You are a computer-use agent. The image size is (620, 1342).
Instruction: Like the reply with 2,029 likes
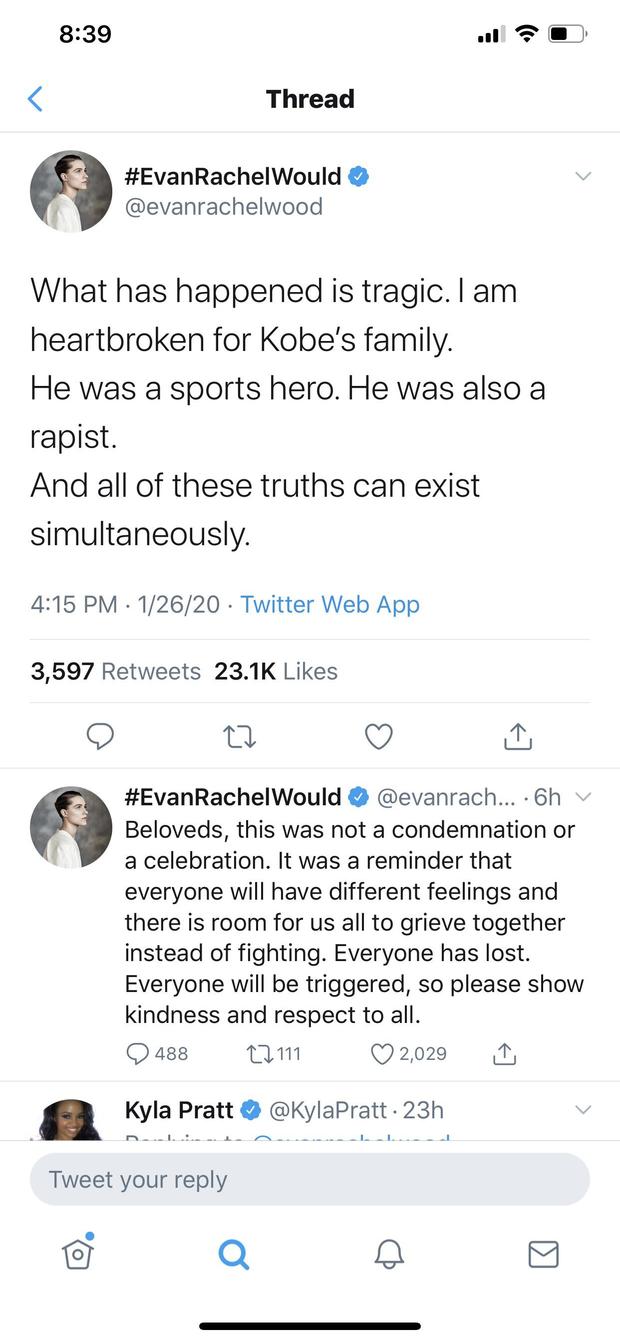[382, 1053]
